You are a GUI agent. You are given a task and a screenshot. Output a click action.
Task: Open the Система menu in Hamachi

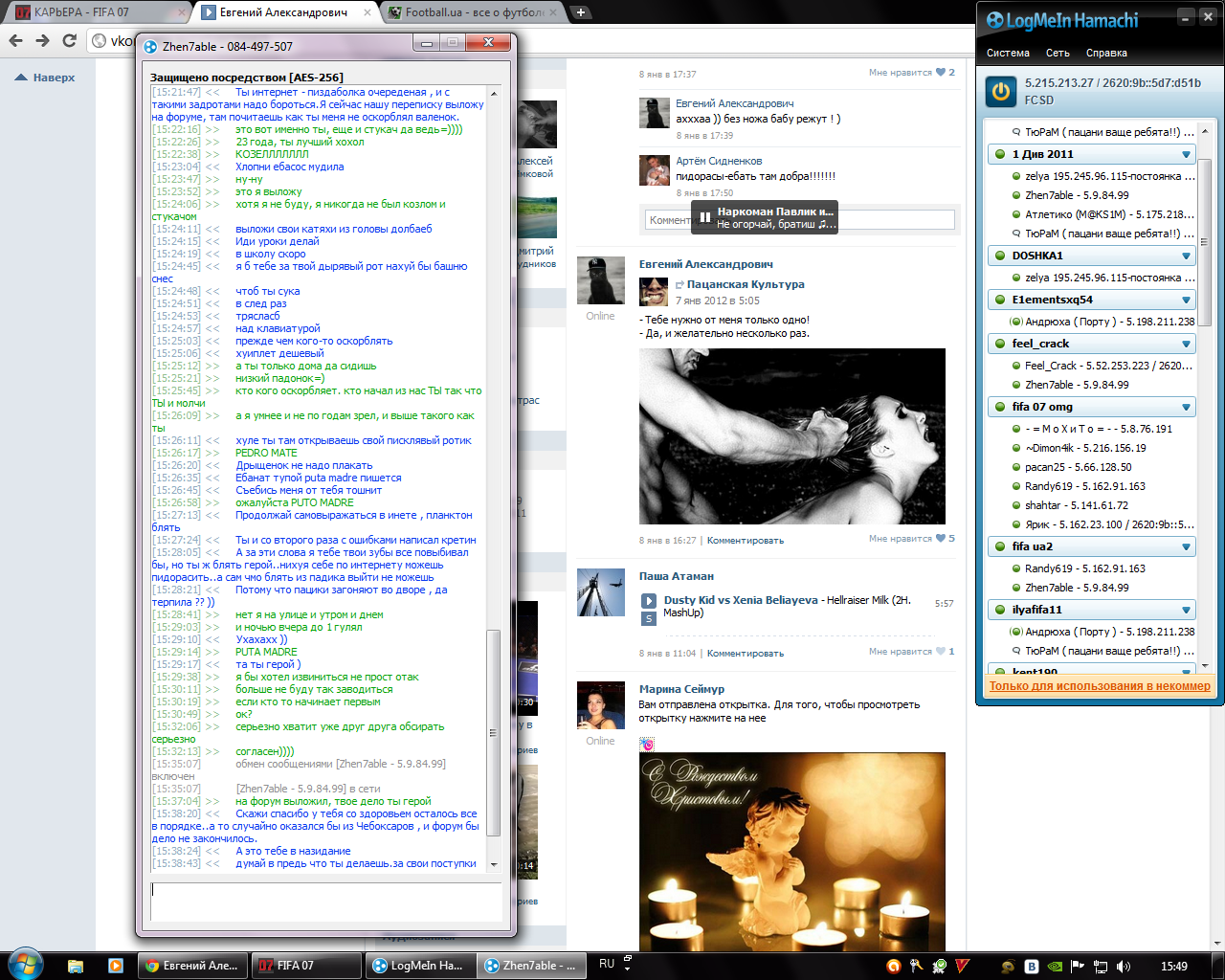pyautogui.click(x=1008, y=53)
